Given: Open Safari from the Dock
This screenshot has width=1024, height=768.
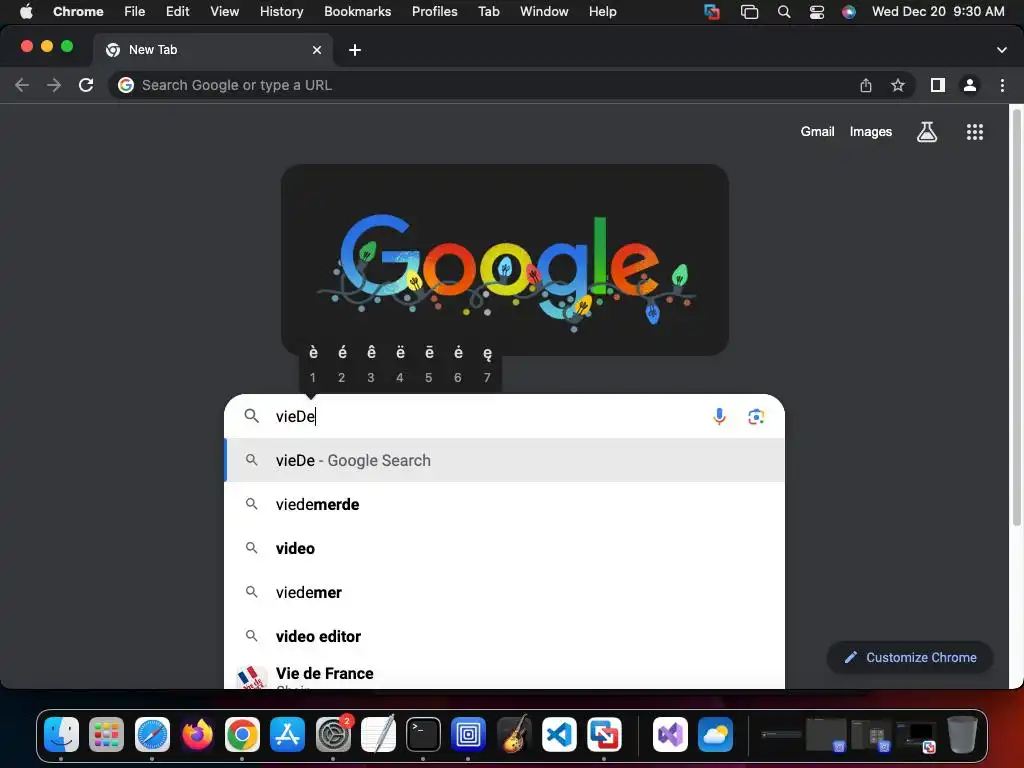Looking at the screenshot, I should point(152,735).
